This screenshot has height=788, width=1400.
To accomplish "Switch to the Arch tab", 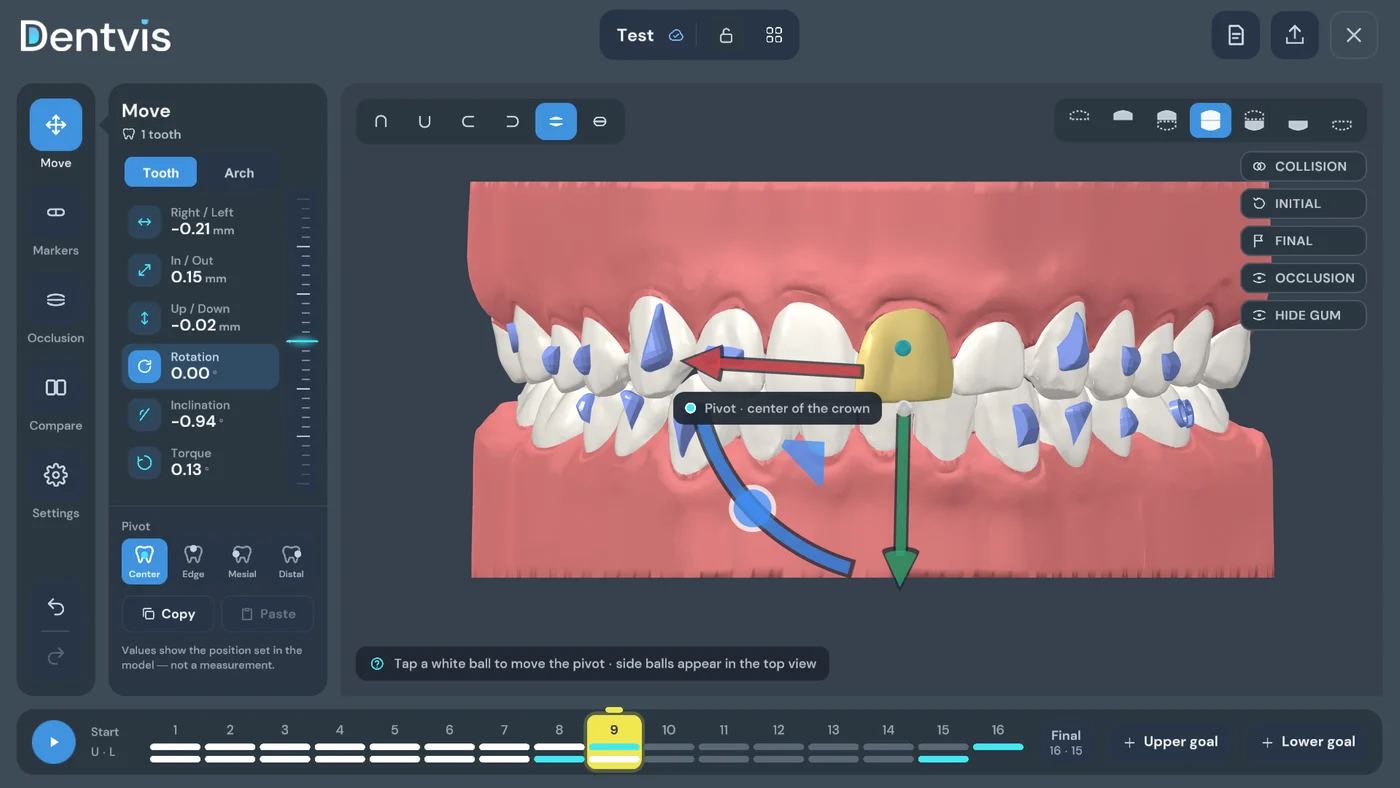I will [x=239, y=172].
